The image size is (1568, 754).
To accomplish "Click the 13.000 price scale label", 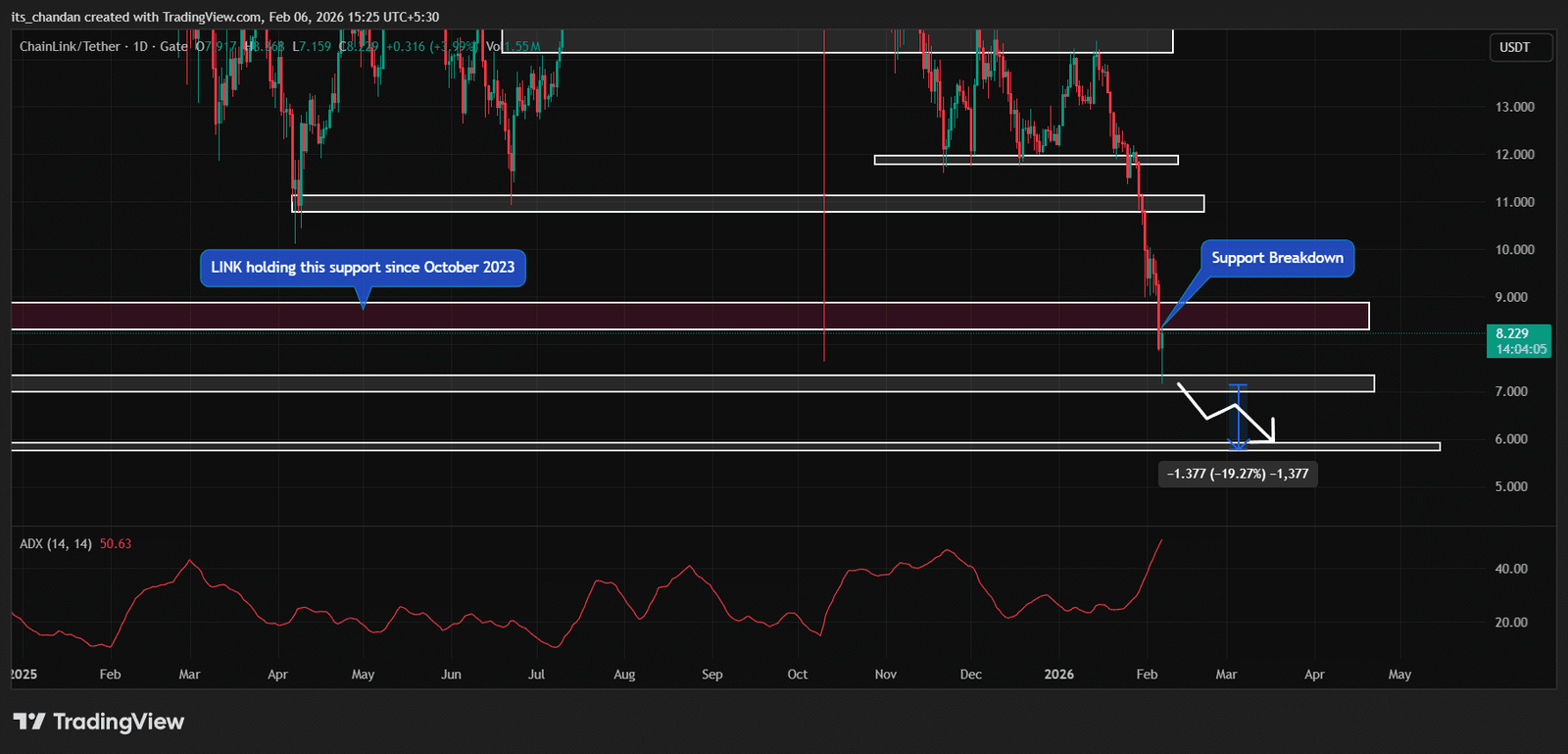I will [x=1514, y=107].
